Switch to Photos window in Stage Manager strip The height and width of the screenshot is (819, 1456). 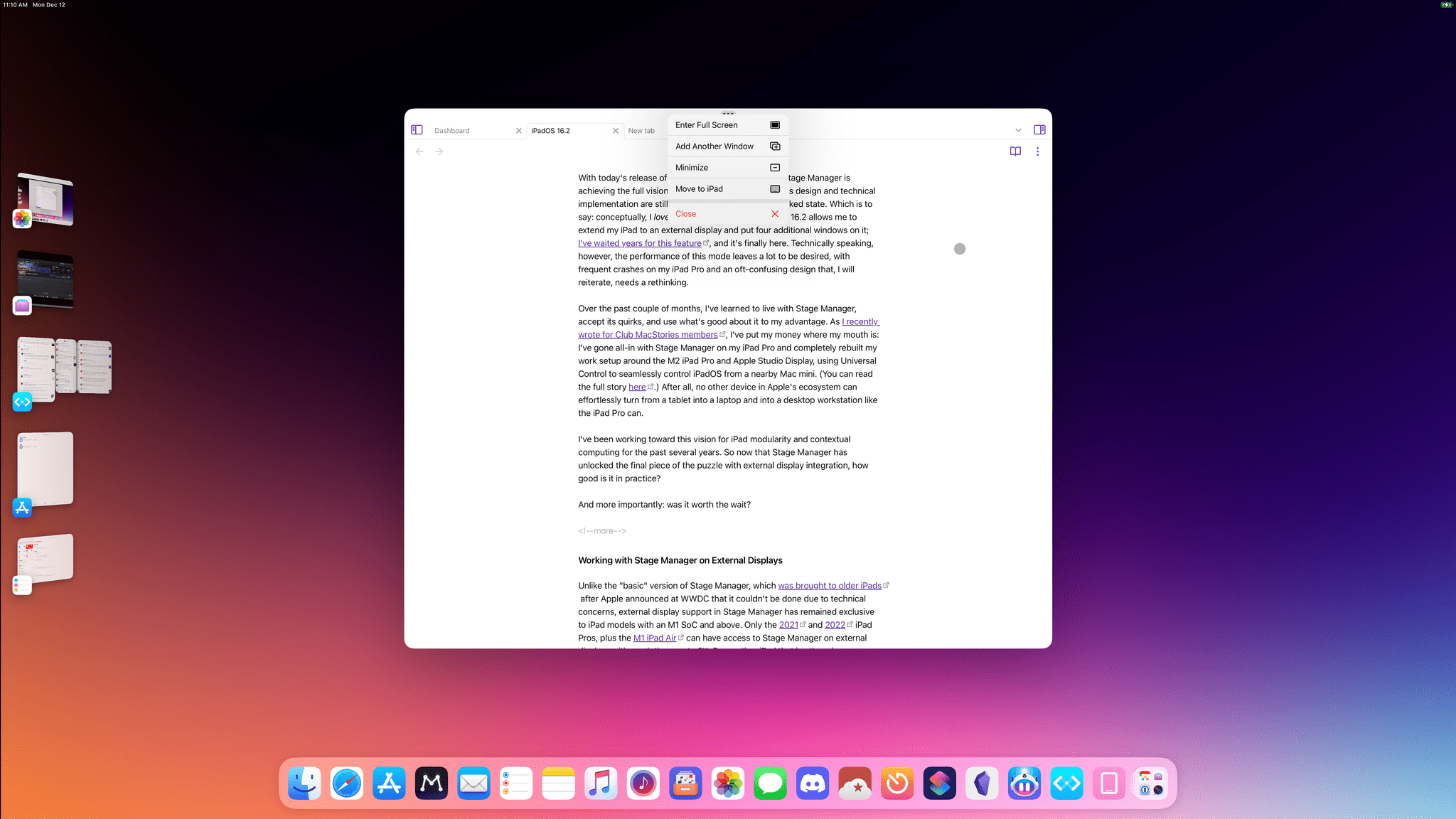pos(45,199)
